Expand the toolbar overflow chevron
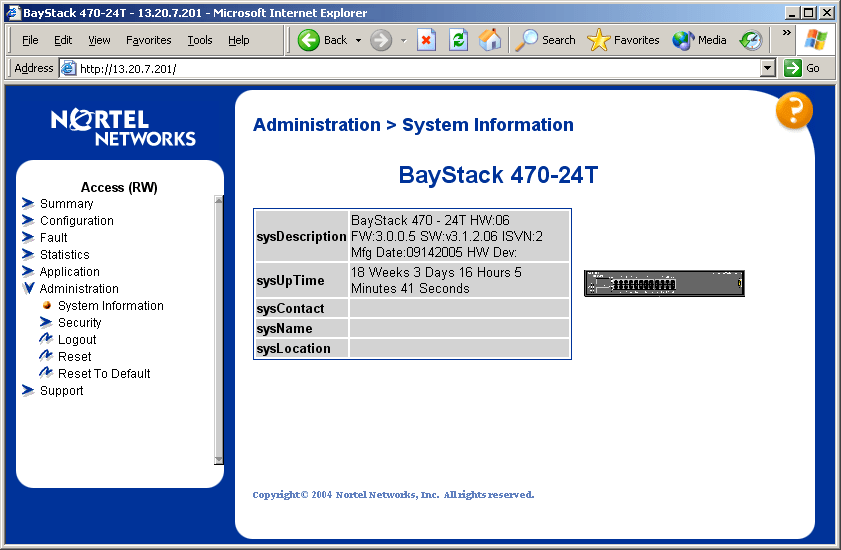 [x=786, y=33]
